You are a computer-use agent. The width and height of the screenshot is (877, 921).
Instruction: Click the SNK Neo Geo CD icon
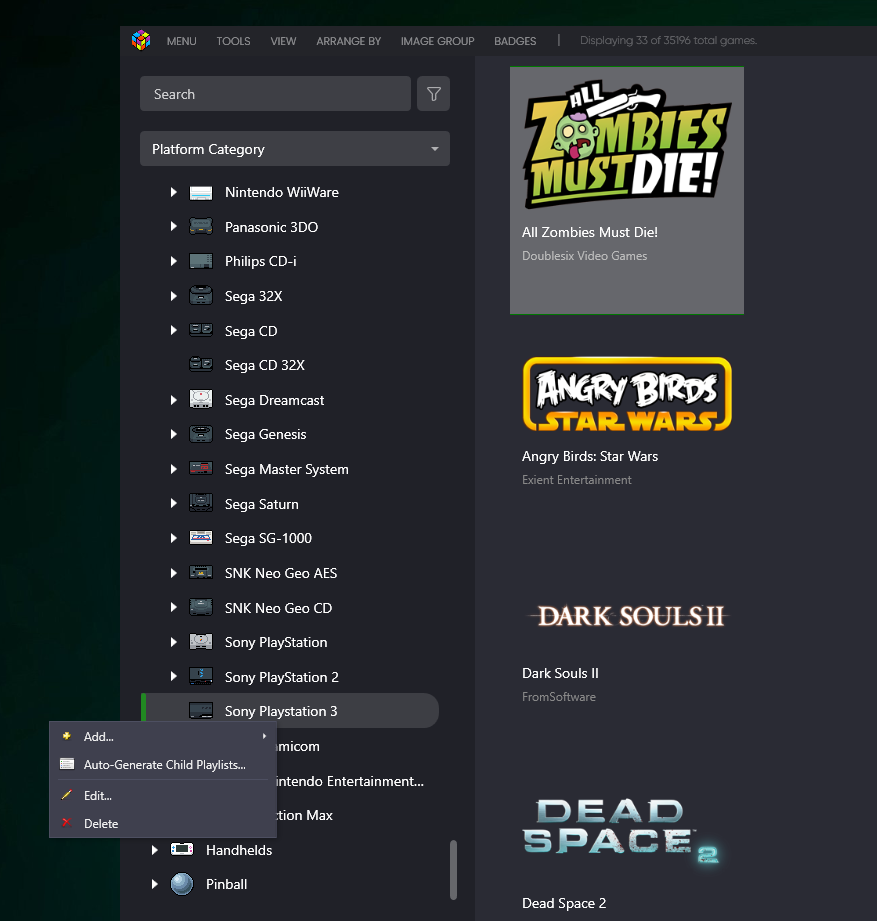[201, 607]
